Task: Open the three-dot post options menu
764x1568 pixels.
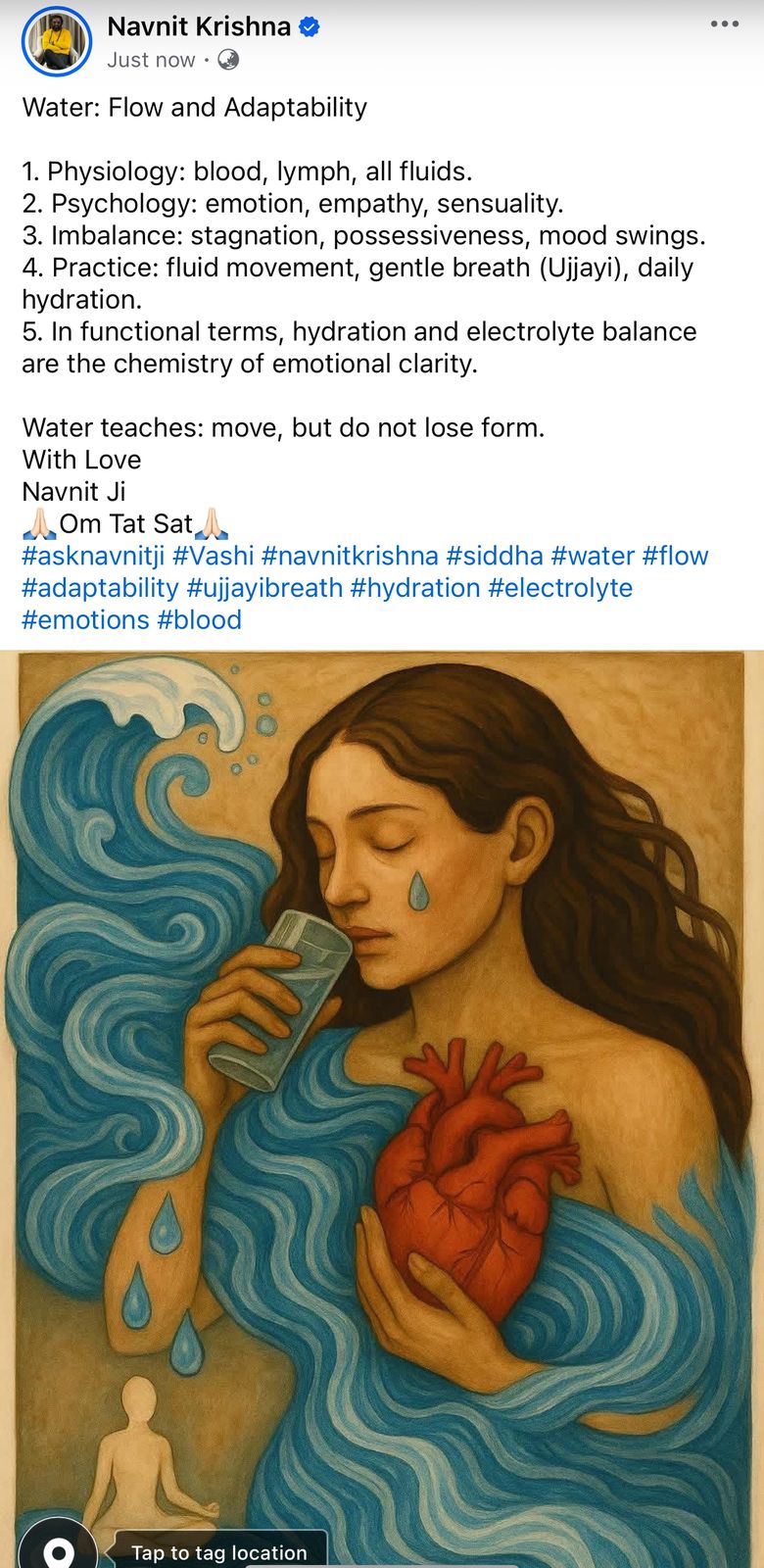Action: click(x=725, y=24)
